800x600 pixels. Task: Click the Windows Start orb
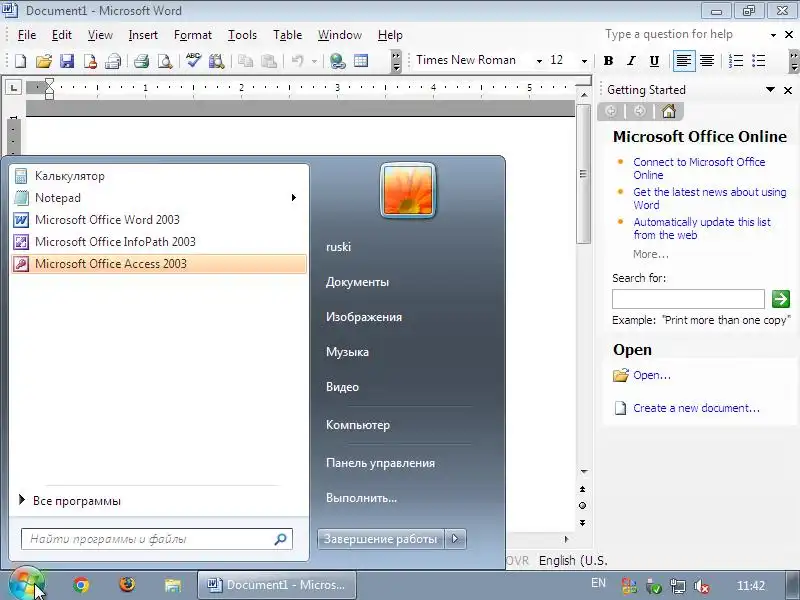[27, 585]
